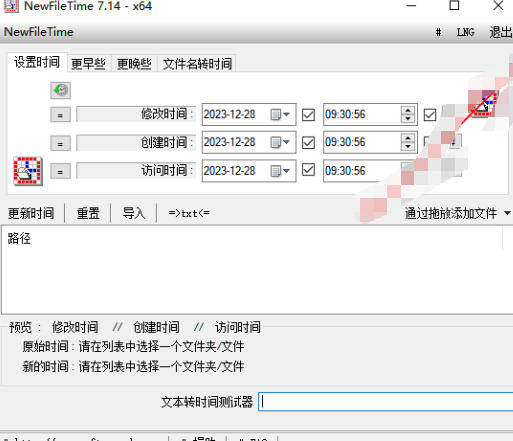Switch to the 设置时间 tab
The height and width of the screenshot is (441, 513).
click(37, 62)
